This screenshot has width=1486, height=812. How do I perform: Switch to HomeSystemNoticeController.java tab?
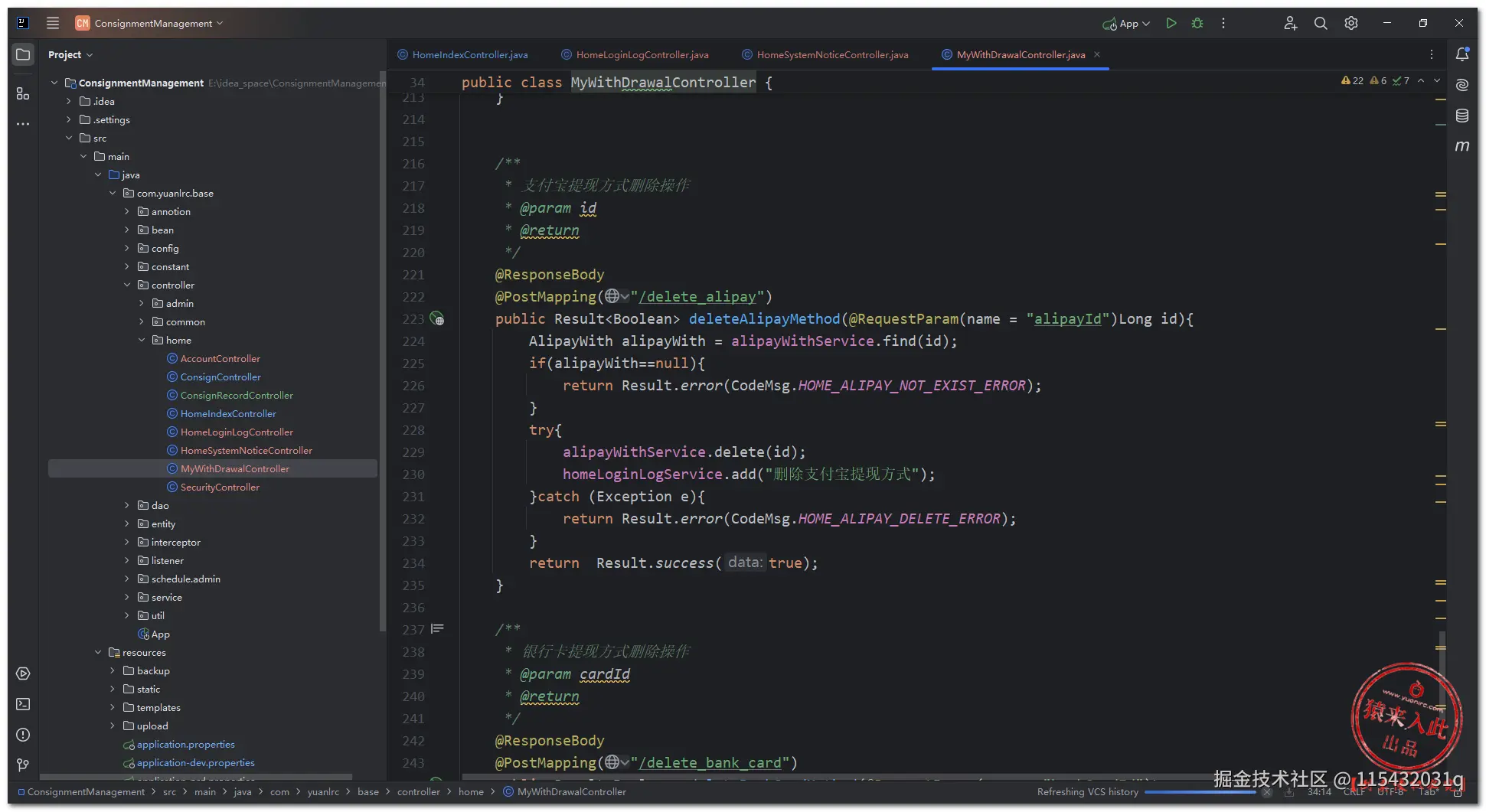point(825,54)
